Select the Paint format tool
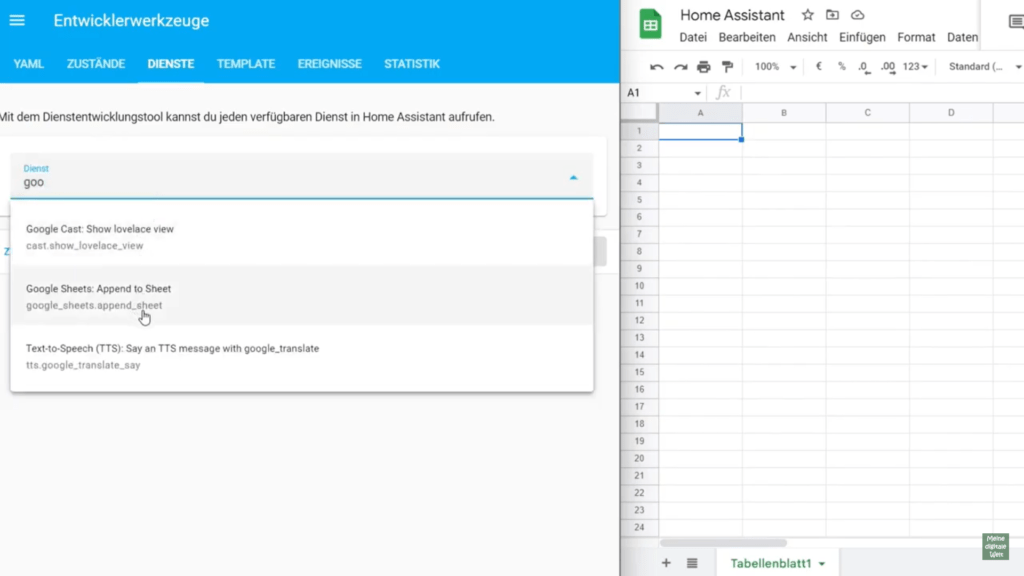Screen dimensions: 1024x576 (x=727, y=66)
